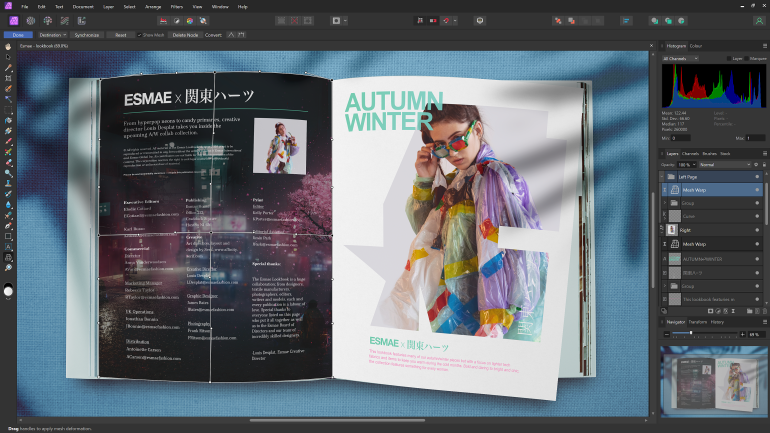770x433 pixels.
Task: Toggle visibility of the Right layer
Action: [x=757, y=230]
